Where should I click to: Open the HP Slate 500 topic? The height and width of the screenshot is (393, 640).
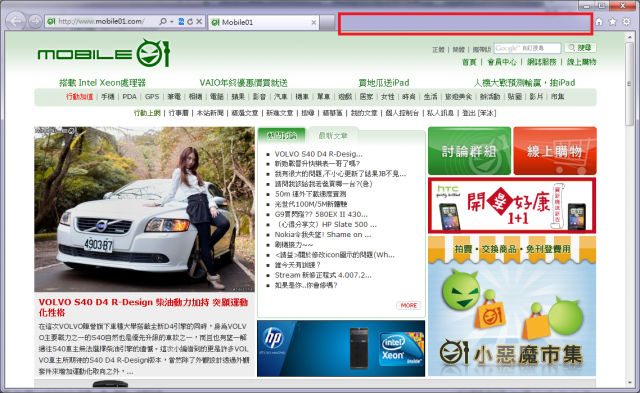(x=325, y=224)
